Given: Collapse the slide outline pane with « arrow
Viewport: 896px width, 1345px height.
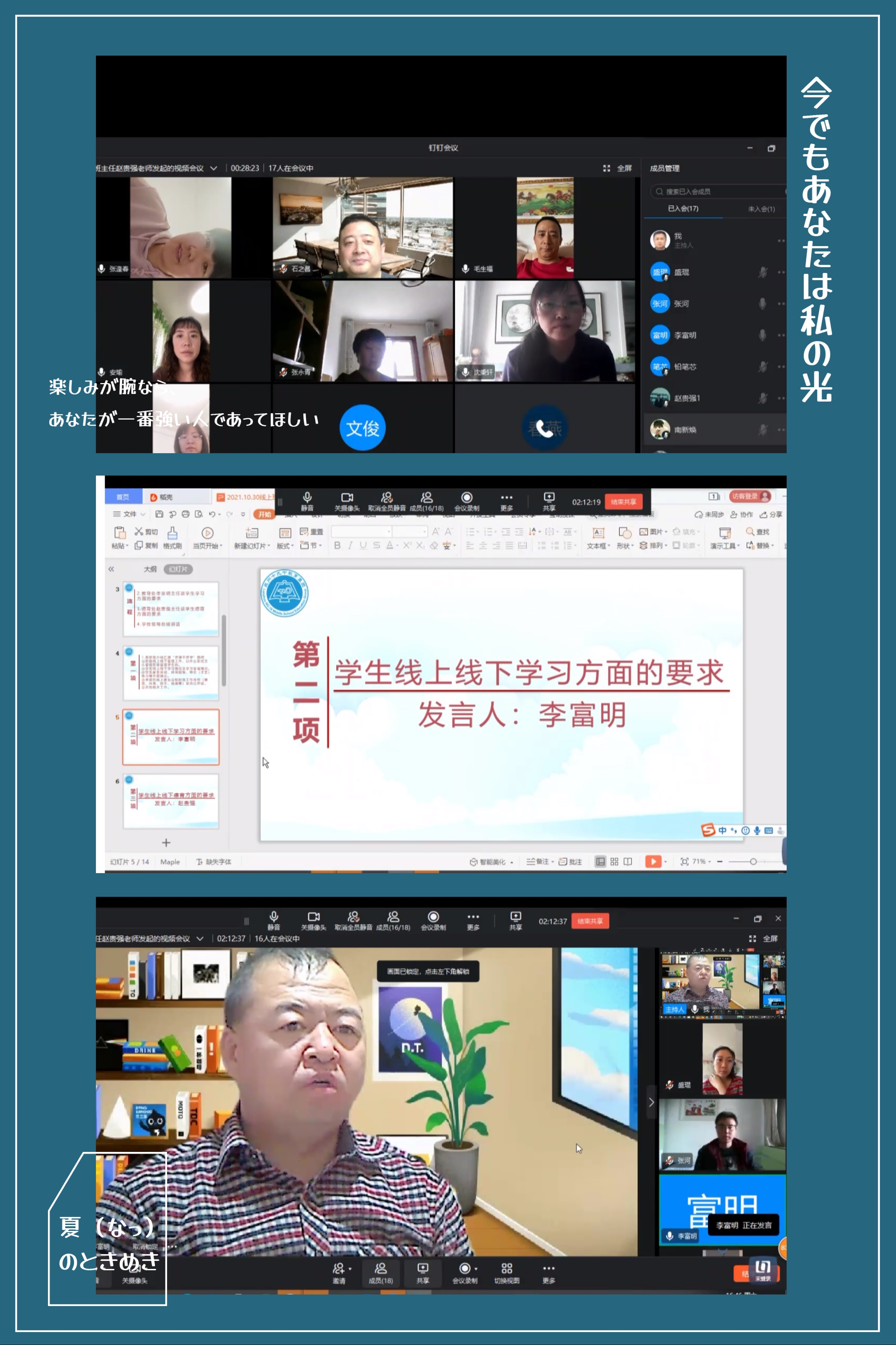Looking at the screenshot, I should pos(111,569).
